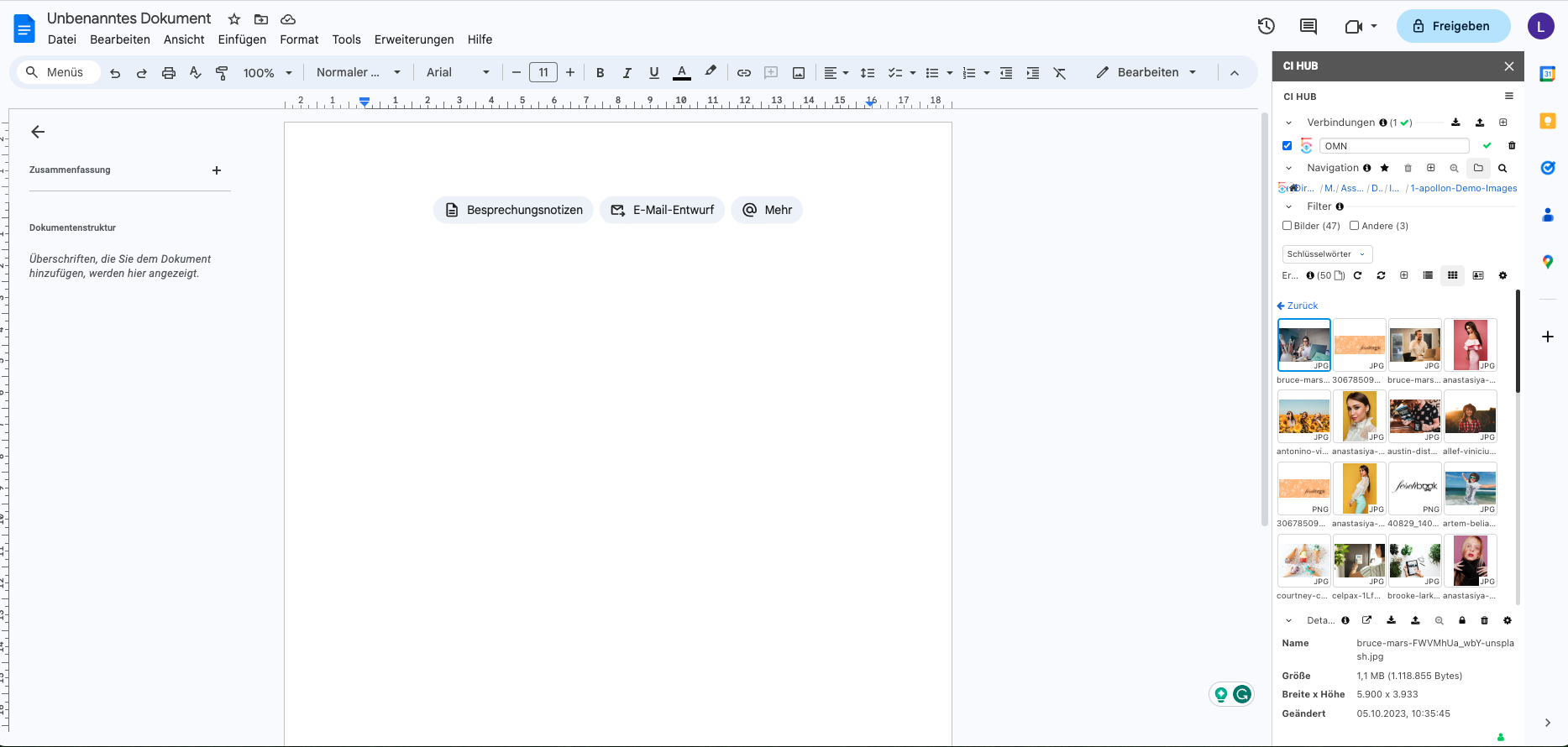Viewport: 1568px width, 747px height.
Task: Star the Unbenanntes Dokument
Action: click(234, 19)
